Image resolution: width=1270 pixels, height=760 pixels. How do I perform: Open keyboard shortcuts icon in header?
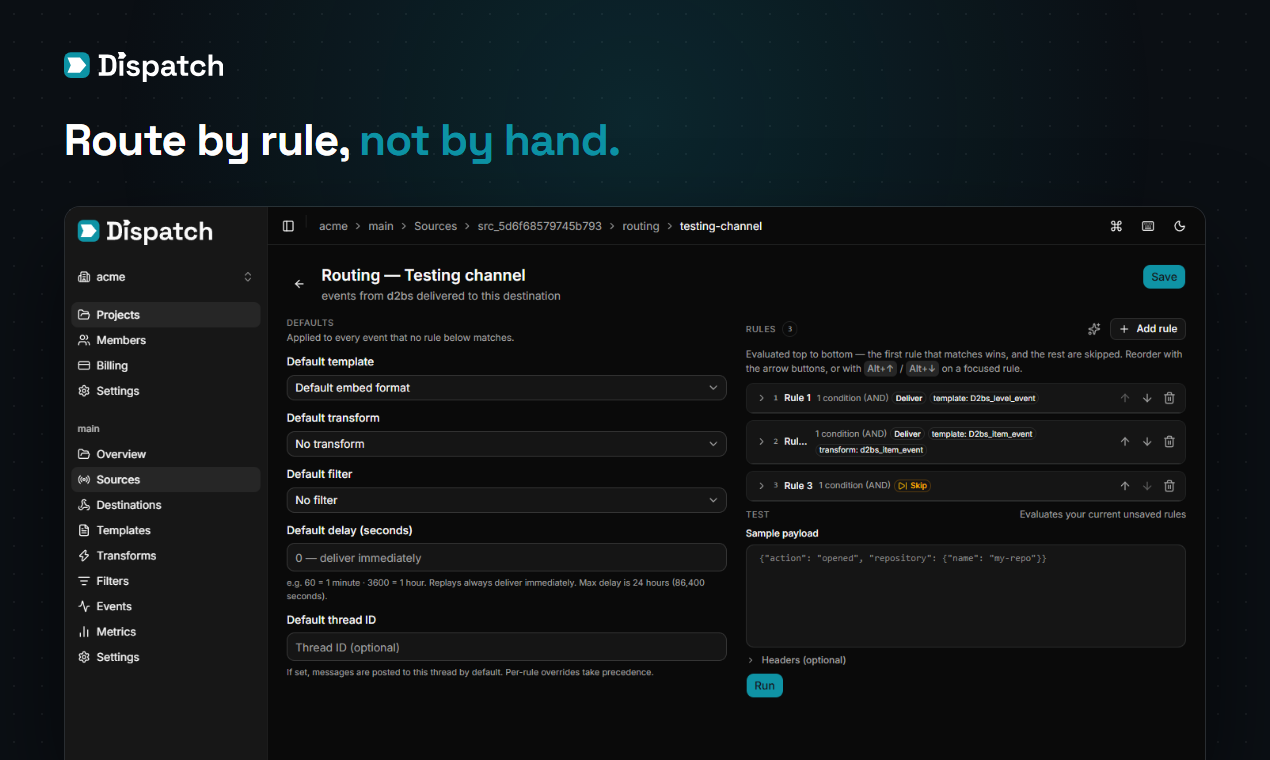[1148, 226]
